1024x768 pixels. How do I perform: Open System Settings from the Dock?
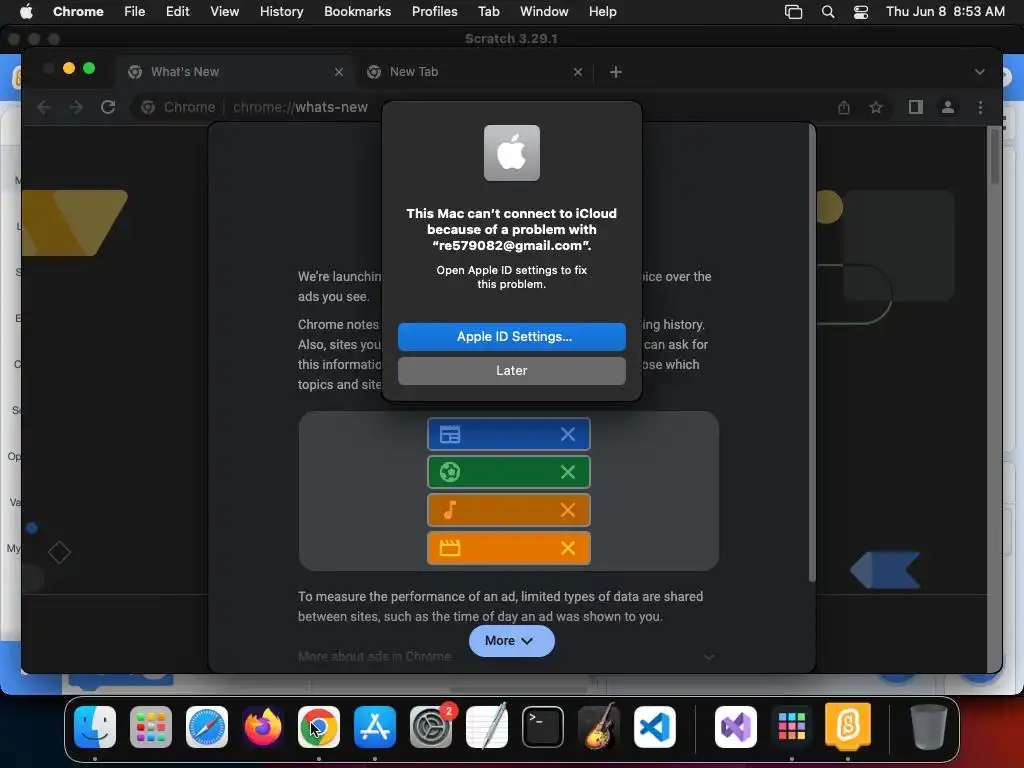(x=431, y=727)
